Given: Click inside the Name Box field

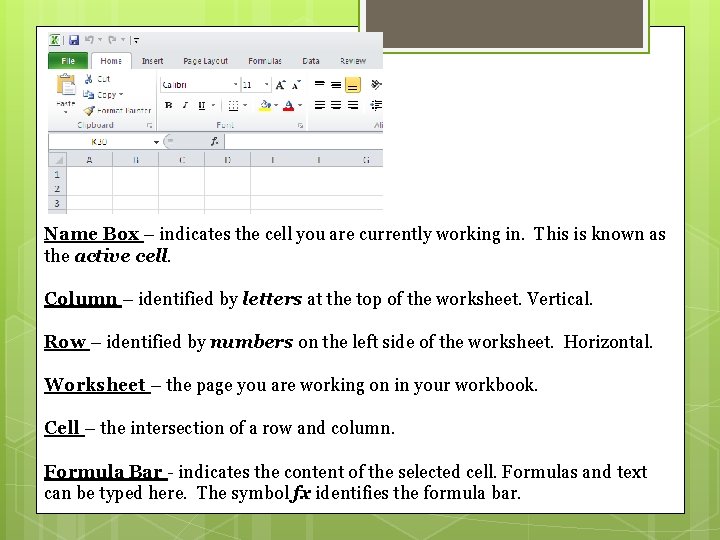Looking at the screenshot, I should point(100,141).
